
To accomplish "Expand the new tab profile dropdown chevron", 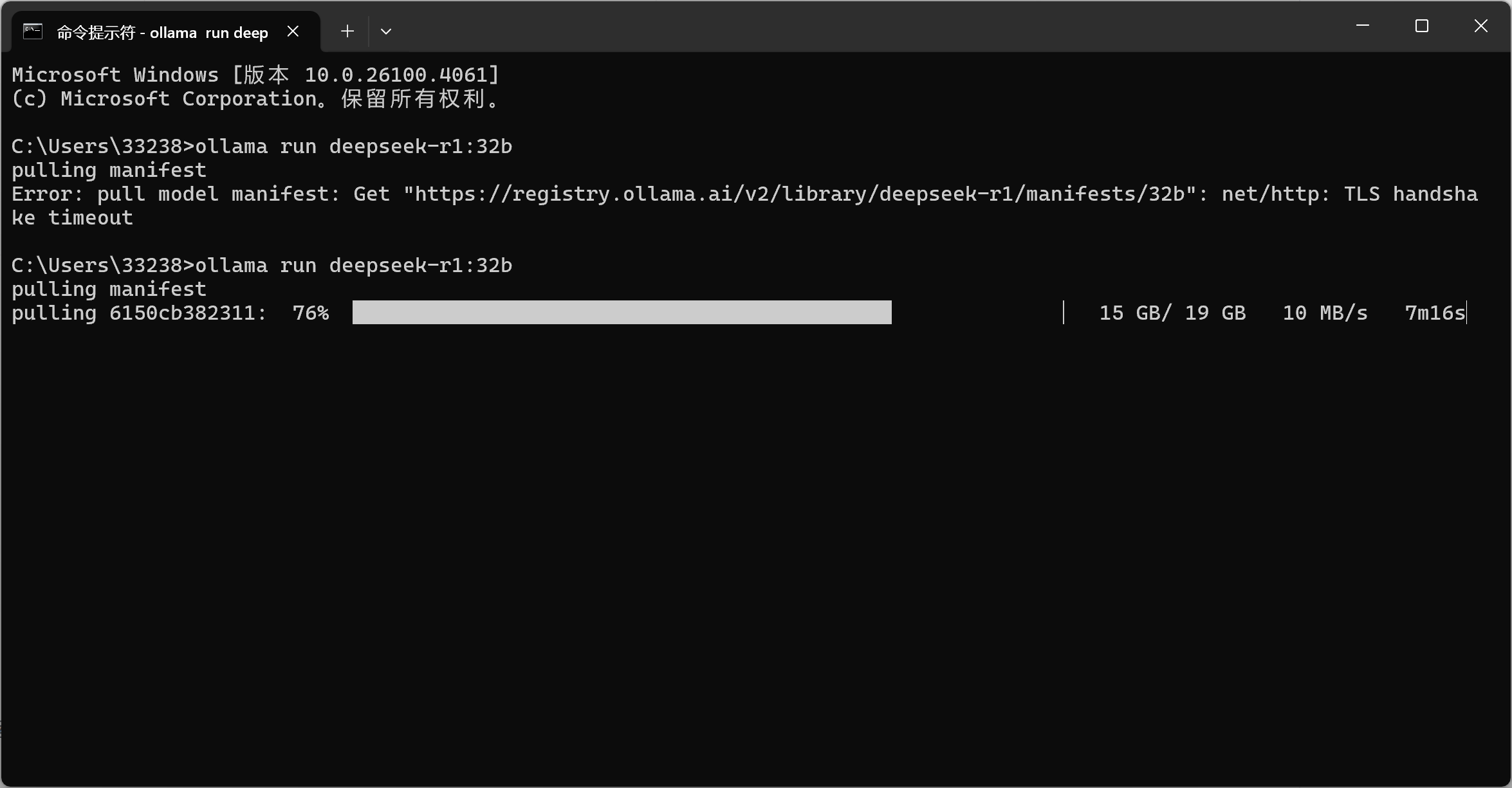I will [x=386, y=31].
